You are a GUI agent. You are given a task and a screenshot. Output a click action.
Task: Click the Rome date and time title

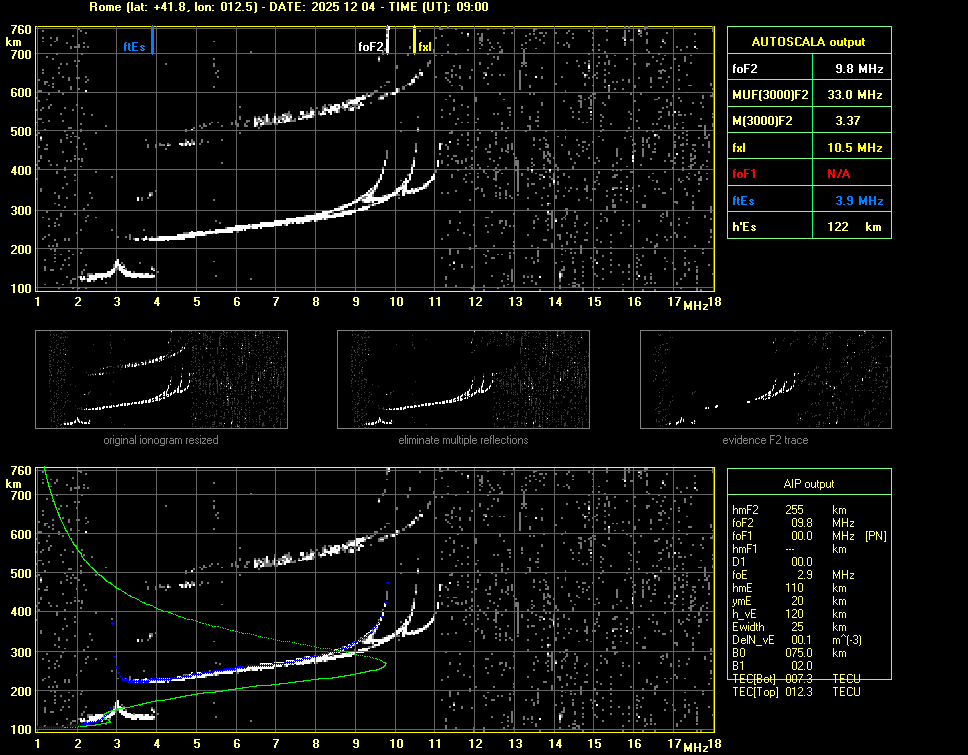coord(288,7)
